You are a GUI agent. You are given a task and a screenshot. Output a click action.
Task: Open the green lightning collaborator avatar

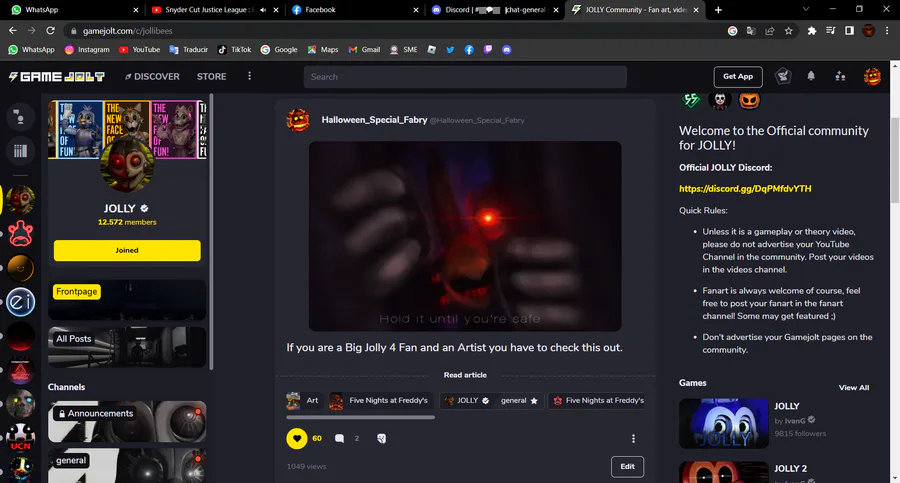pos(691,100)
